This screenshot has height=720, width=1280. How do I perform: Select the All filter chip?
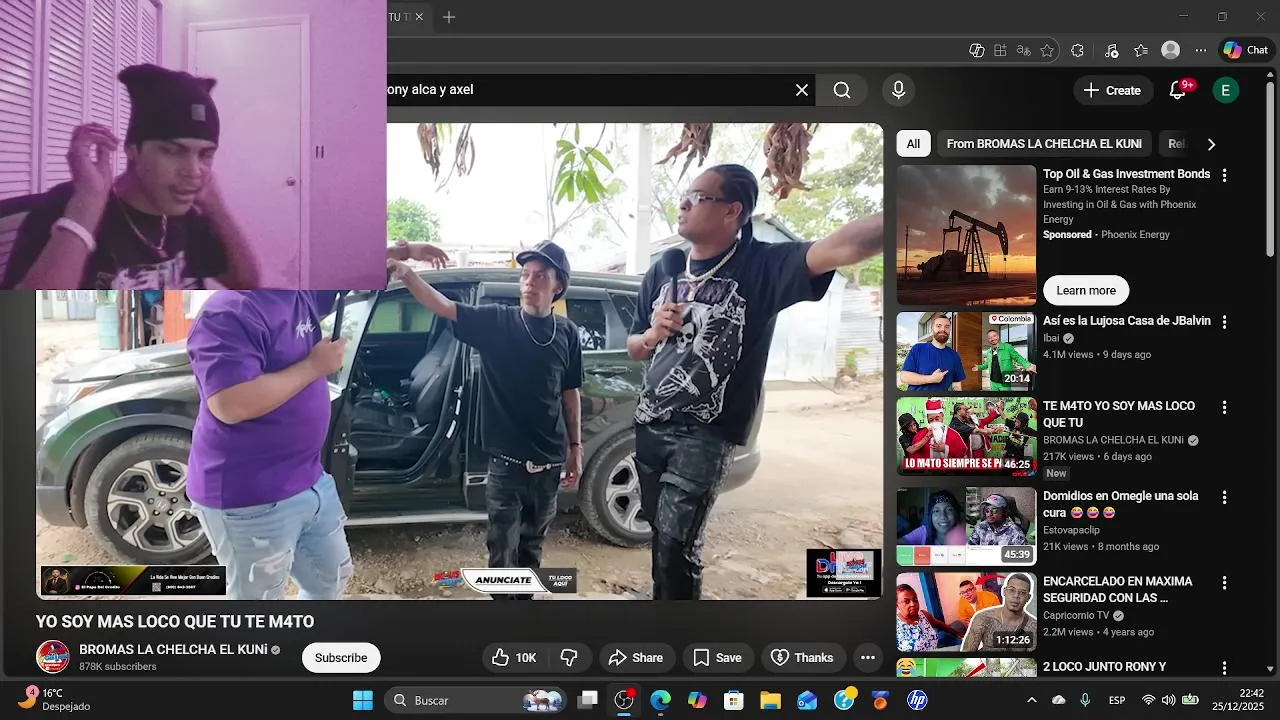coord(913,144)
